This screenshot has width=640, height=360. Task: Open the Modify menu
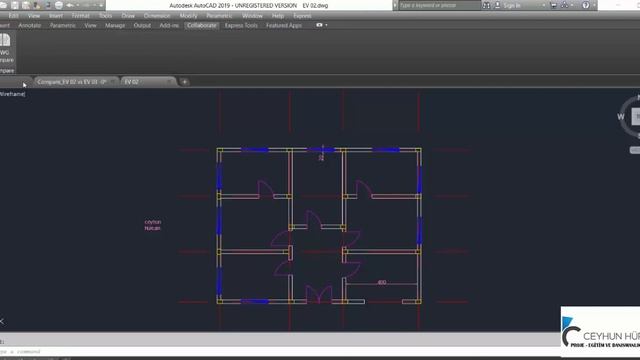pyautogui.click(x=188, y=16)
